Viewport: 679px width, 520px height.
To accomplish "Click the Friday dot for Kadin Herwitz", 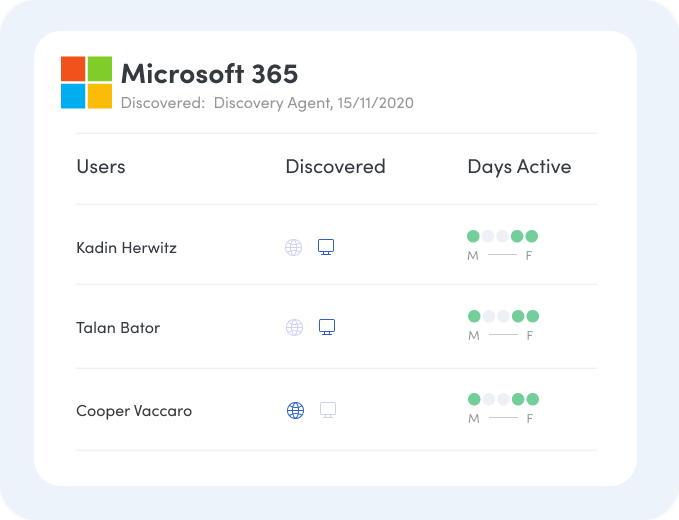I will point(531,236).
